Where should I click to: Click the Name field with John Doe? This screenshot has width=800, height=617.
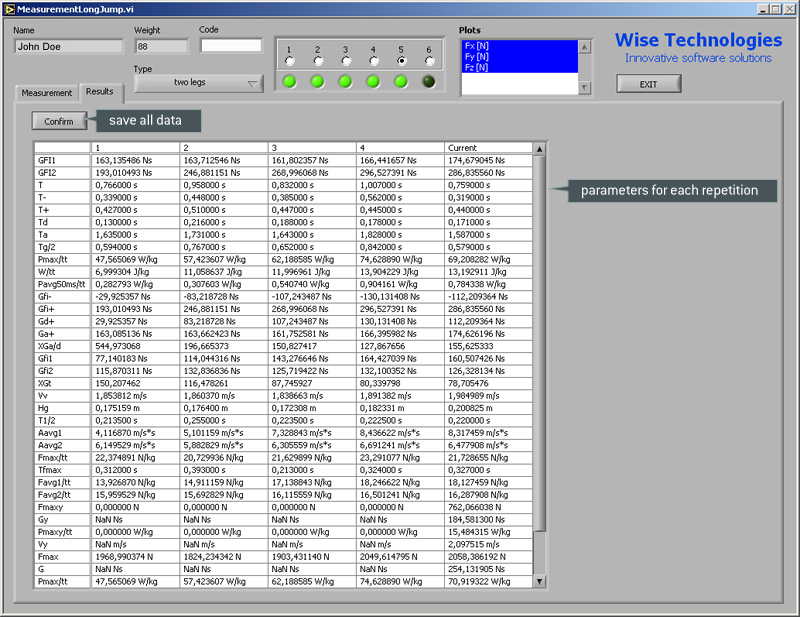[68, 46]
